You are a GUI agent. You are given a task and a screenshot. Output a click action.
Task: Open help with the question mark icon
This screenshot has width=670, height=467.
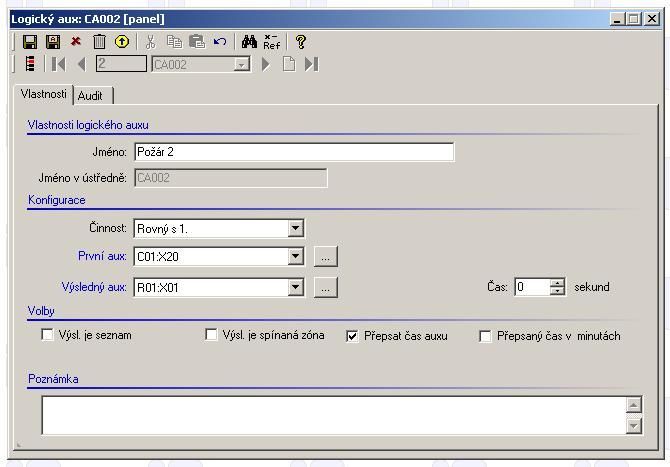click(301, 42)
